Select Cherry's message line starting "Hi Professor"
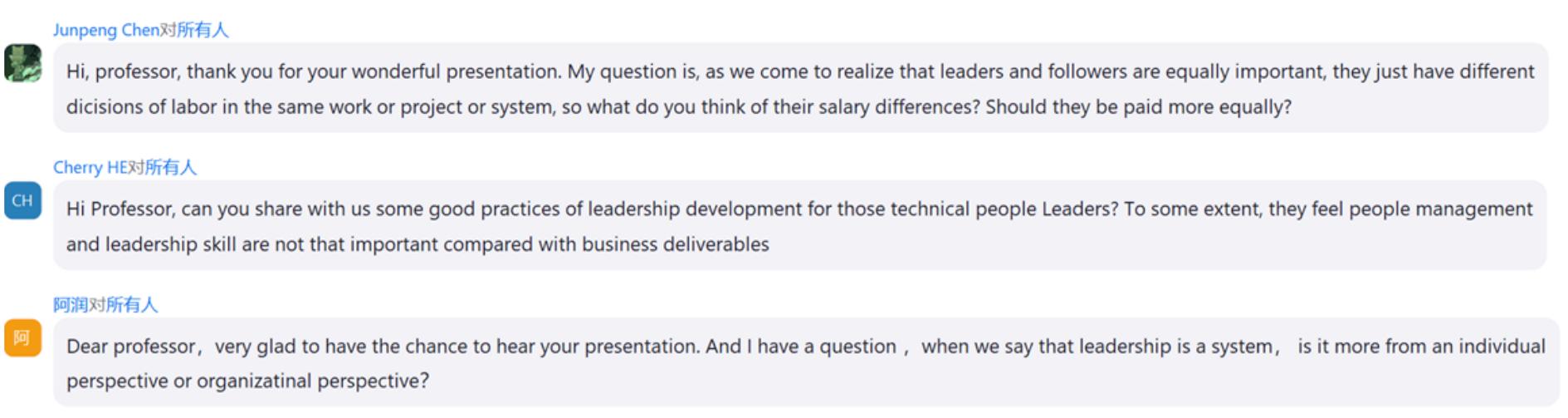1568x418 pixels. (799, 209)
